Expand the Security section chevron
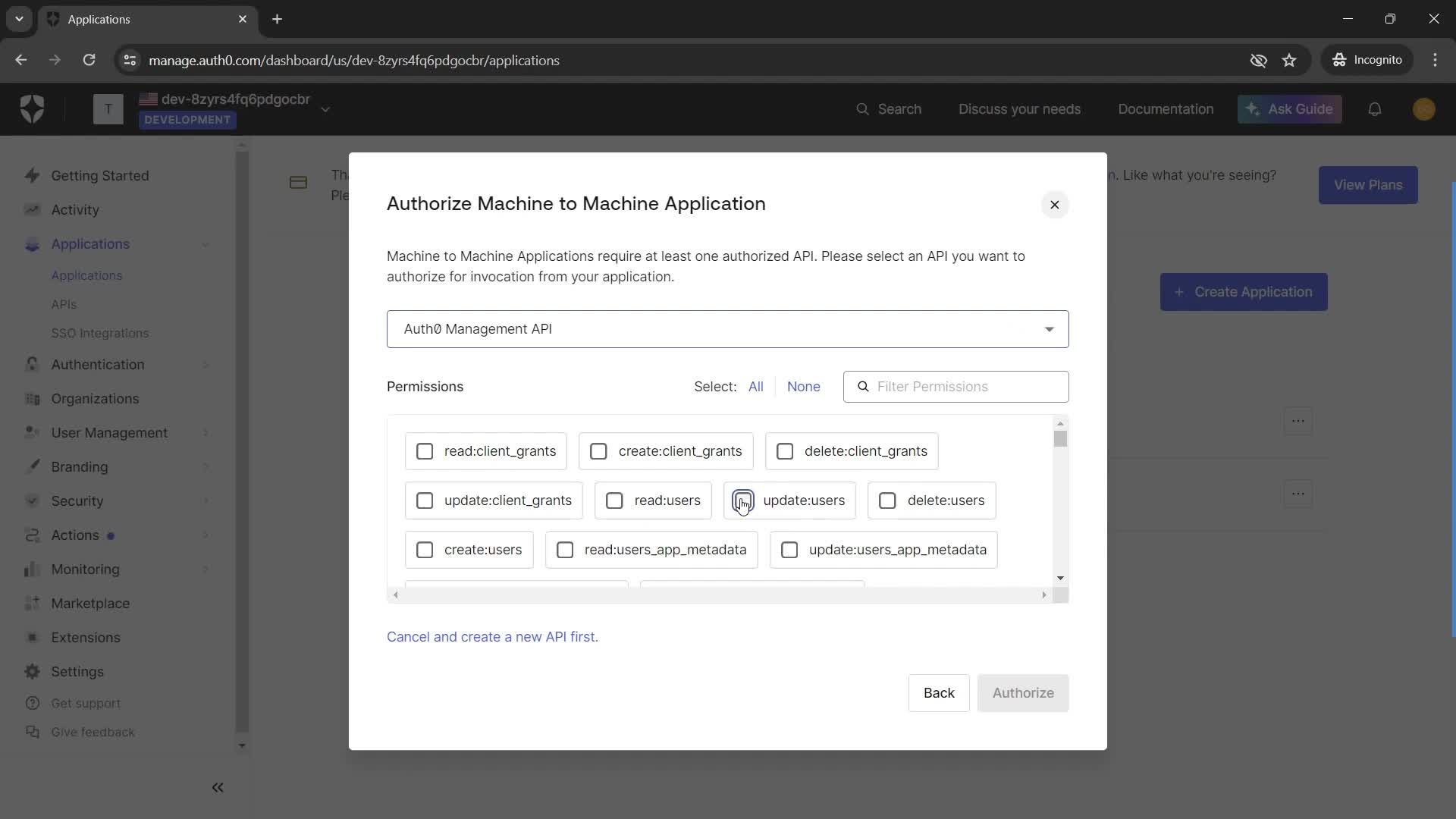The width and height of the screenshot is (1456, 819). [x=206, y=501]
